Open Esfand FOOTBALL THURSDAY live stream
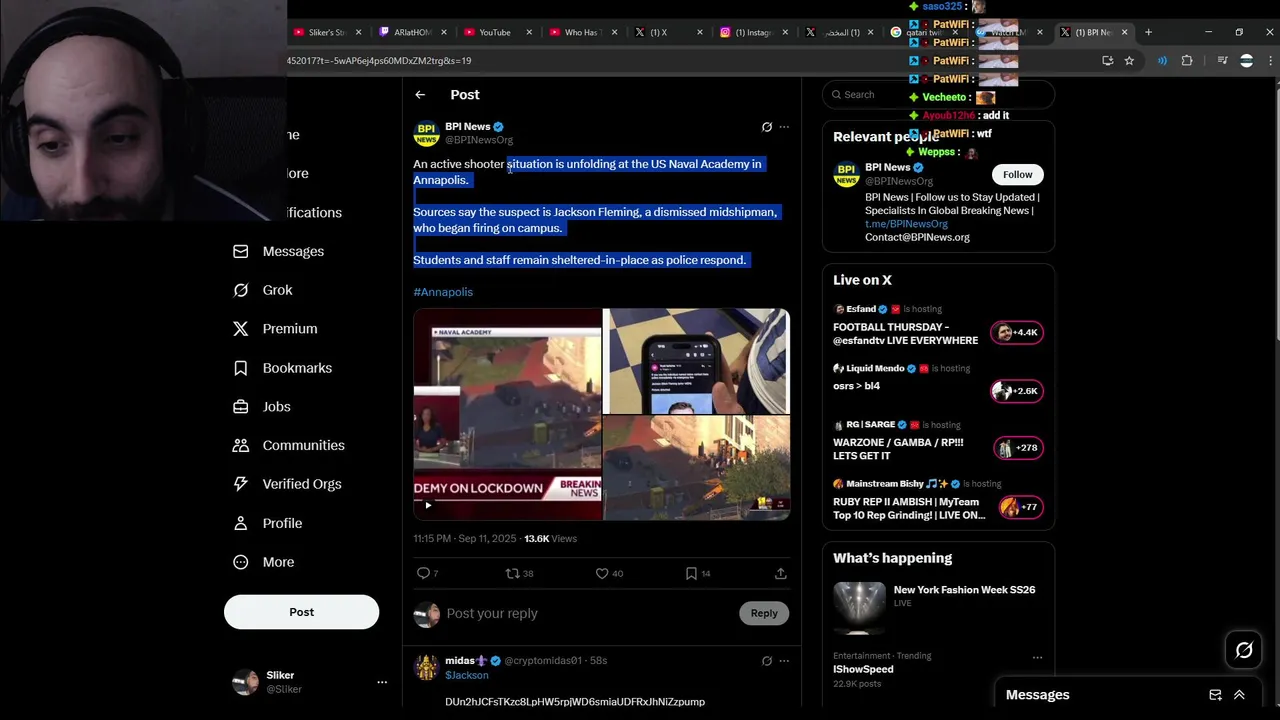The height and width of the screenshot is (720, 1280). pyautogui.click(x=938, y=326)
